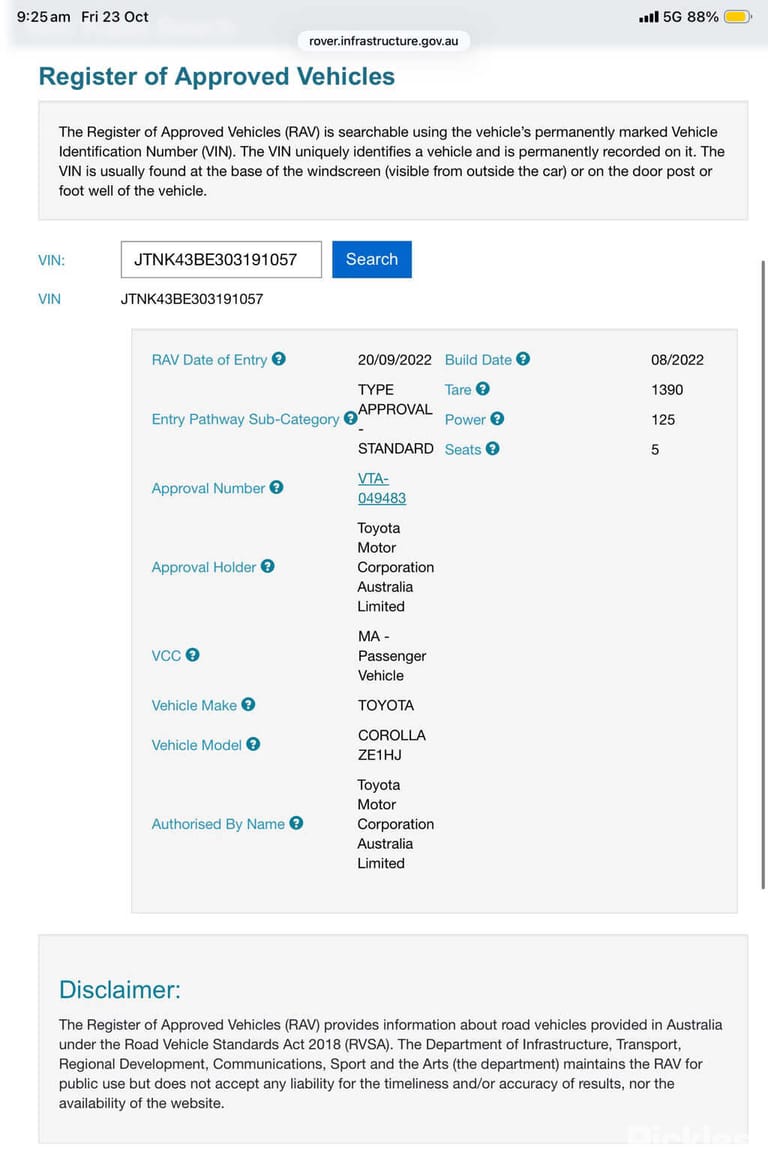768x1169 pixels.
Task: Click the tare value 1390
Action: (x=667, y=389)
